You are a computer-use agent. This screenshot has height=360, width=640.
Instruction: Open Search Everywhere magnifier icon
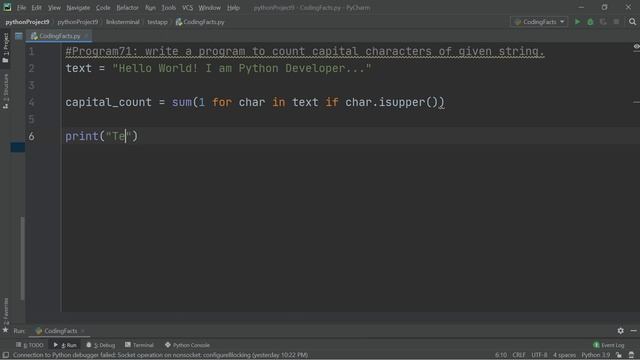click(632, 22)
